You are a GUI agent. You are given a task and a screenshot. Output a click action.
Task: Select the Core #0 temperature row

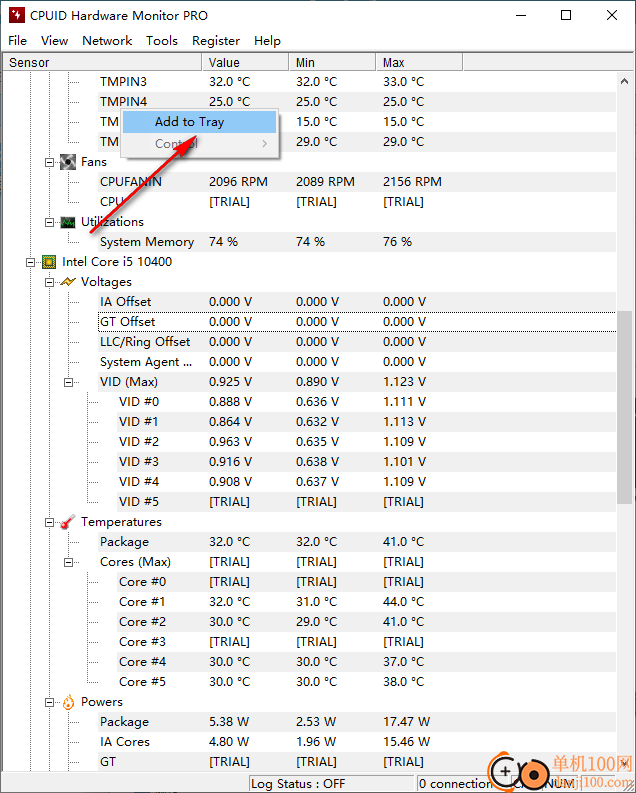(x=367, y=582)
